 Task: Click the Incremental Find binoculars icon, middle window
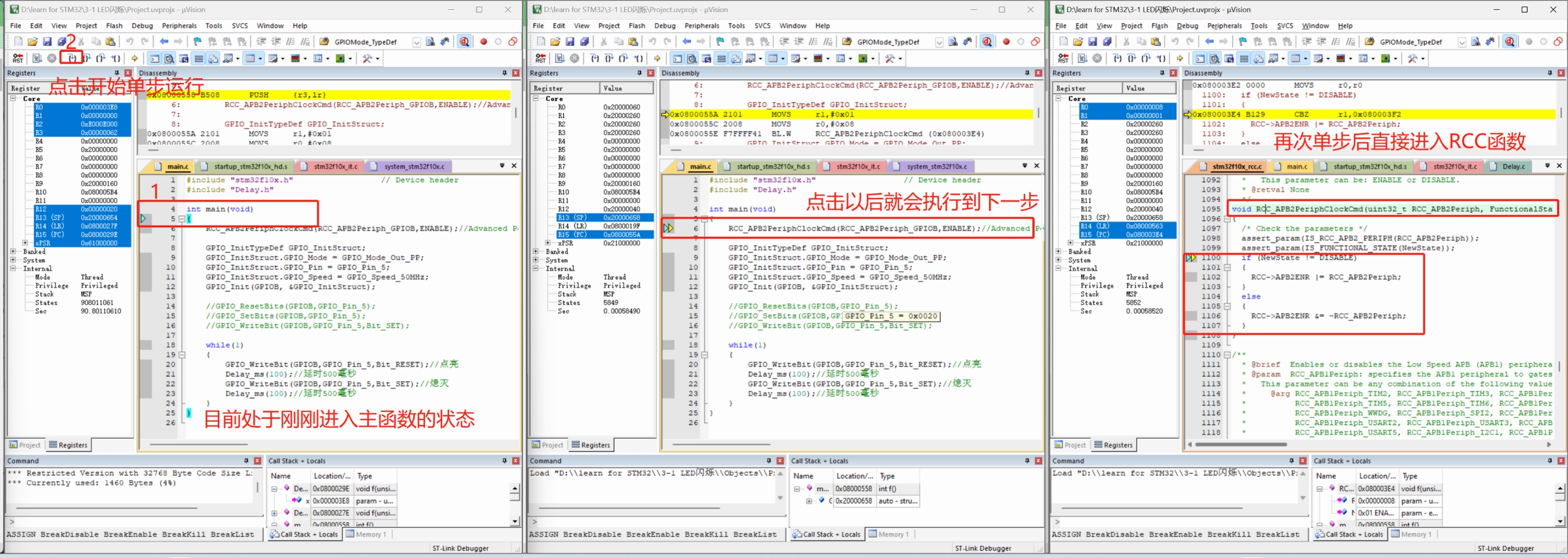point(967,41)
